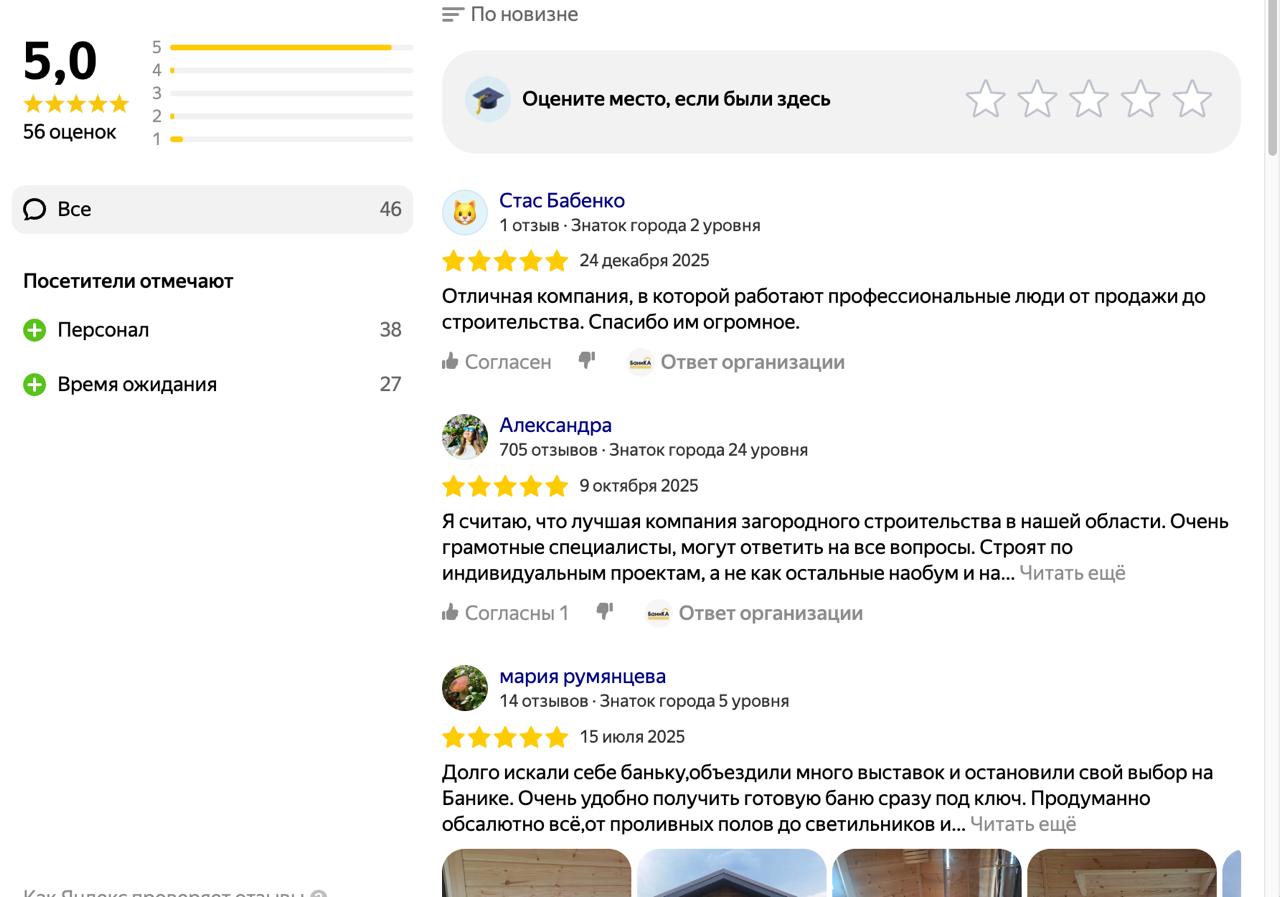Expand мария румянцева review with Читать ещё
Image resolution: width=1280 pixels, height=897 pixels.
[1023, 824]
